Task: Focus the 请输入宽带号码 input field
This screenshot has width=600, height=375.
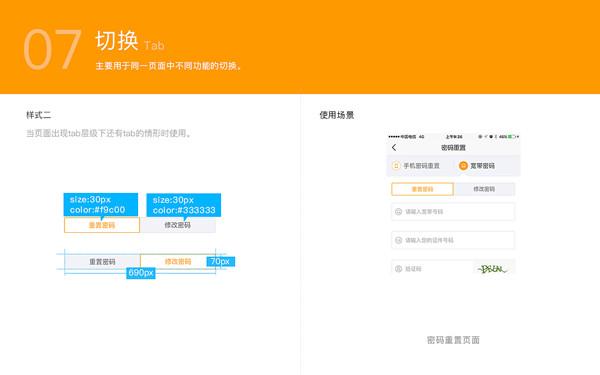Action: [x=453, y=212]
